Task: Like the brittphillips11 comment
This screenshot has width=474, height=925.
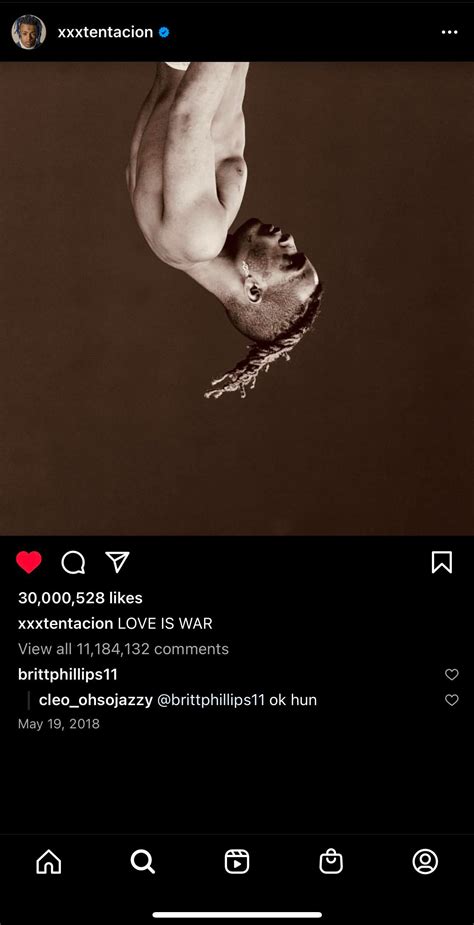Action: tap(452, 674)
